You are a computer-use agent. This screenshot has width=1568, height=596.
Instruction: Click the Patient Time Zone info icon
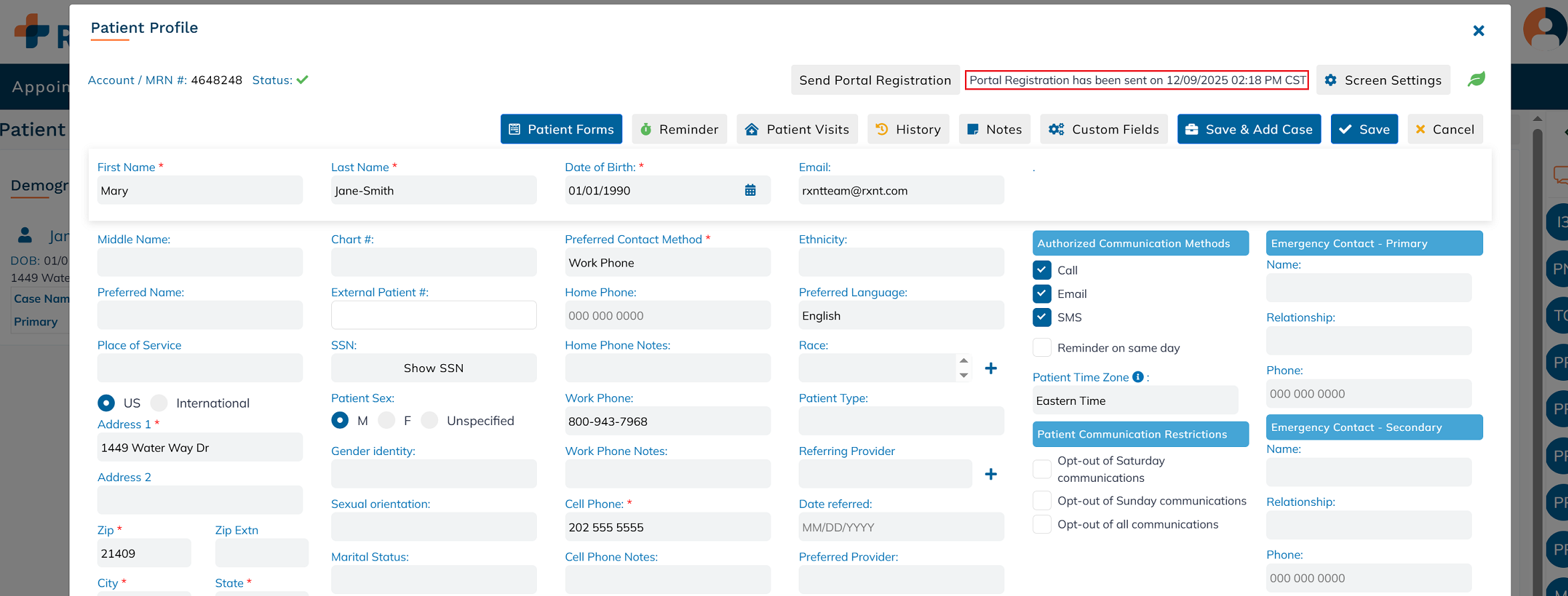point(1138,377)
